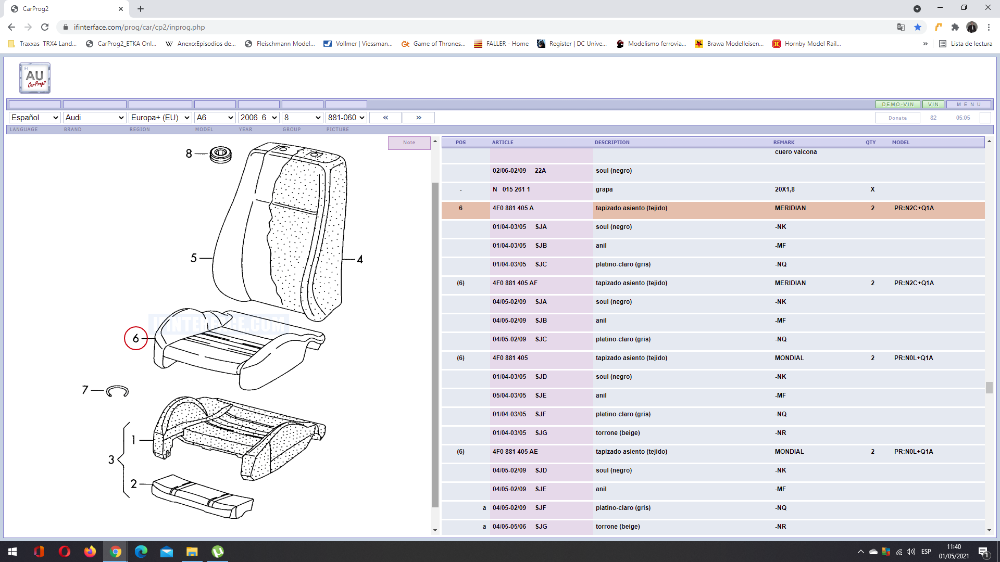Open the notification center icon
This screenshot has height=562, width=1000.
[x=984, y=552]
